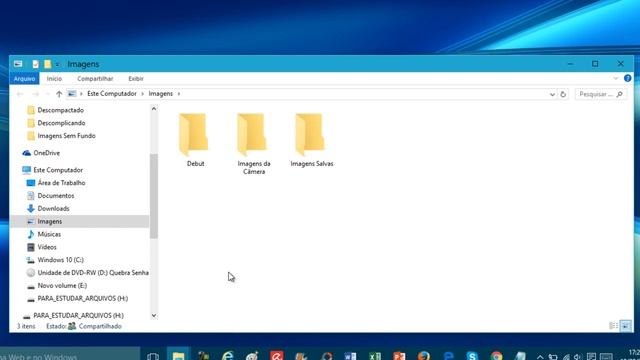
Task: Click the back navigation arrow
Action: [20, 94]
